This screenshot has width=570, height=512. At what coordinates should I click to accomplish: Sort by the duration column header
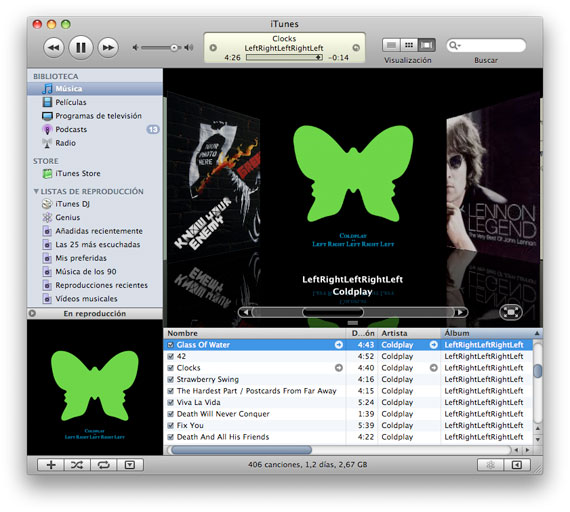coord(362,333)
